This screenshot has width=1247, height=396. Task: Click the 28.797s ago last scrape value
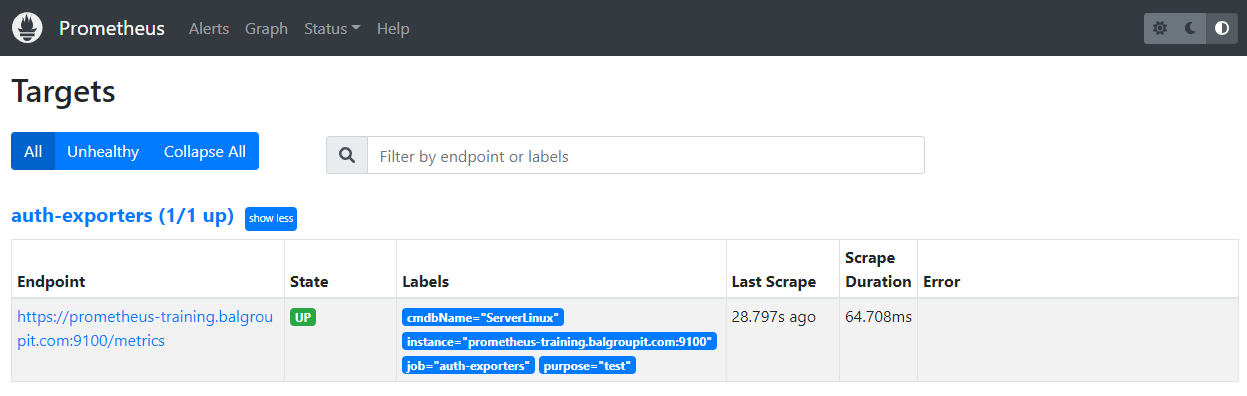(774, 316)
